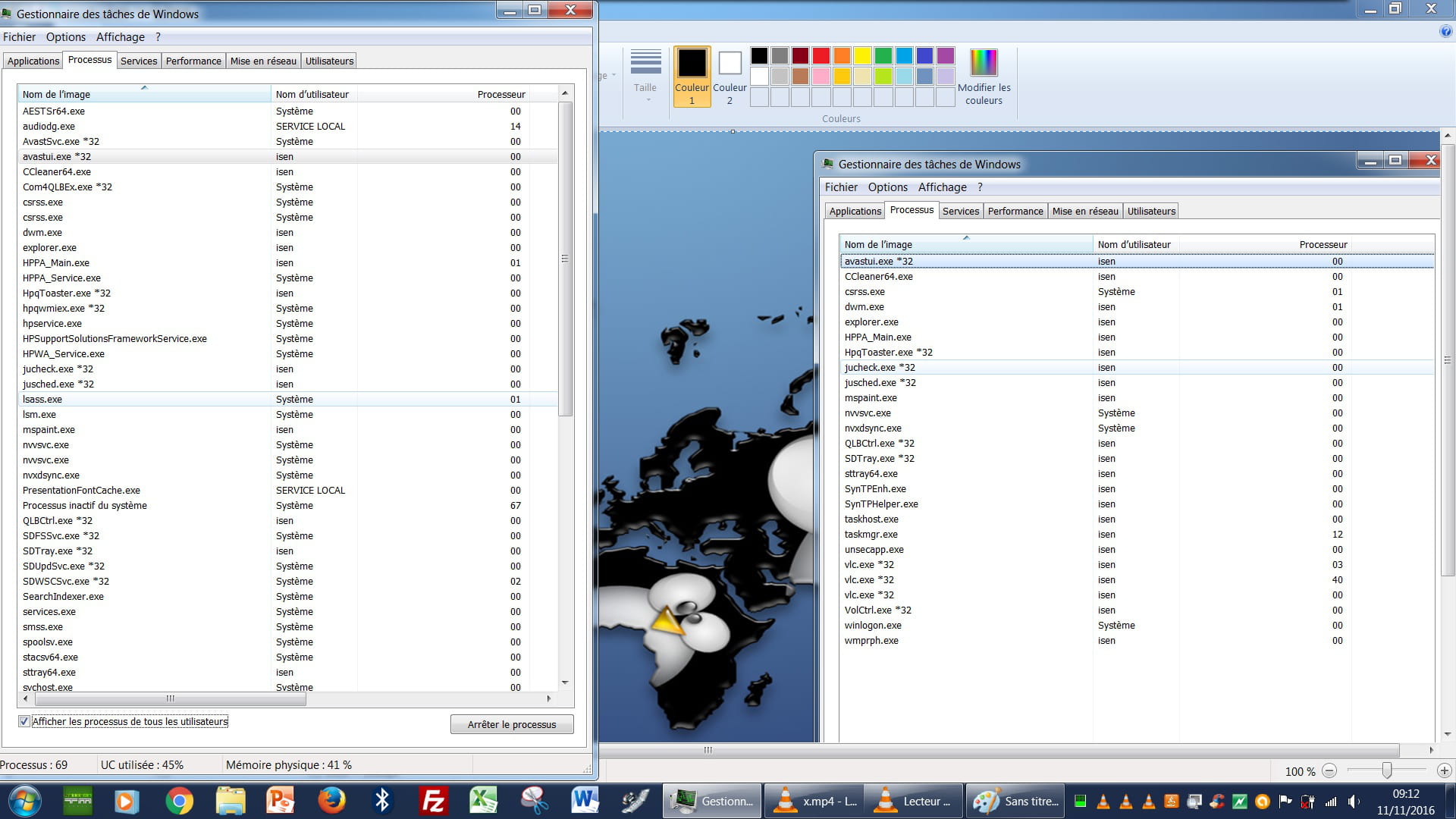Pick the red color swatch in Paint

821,55
